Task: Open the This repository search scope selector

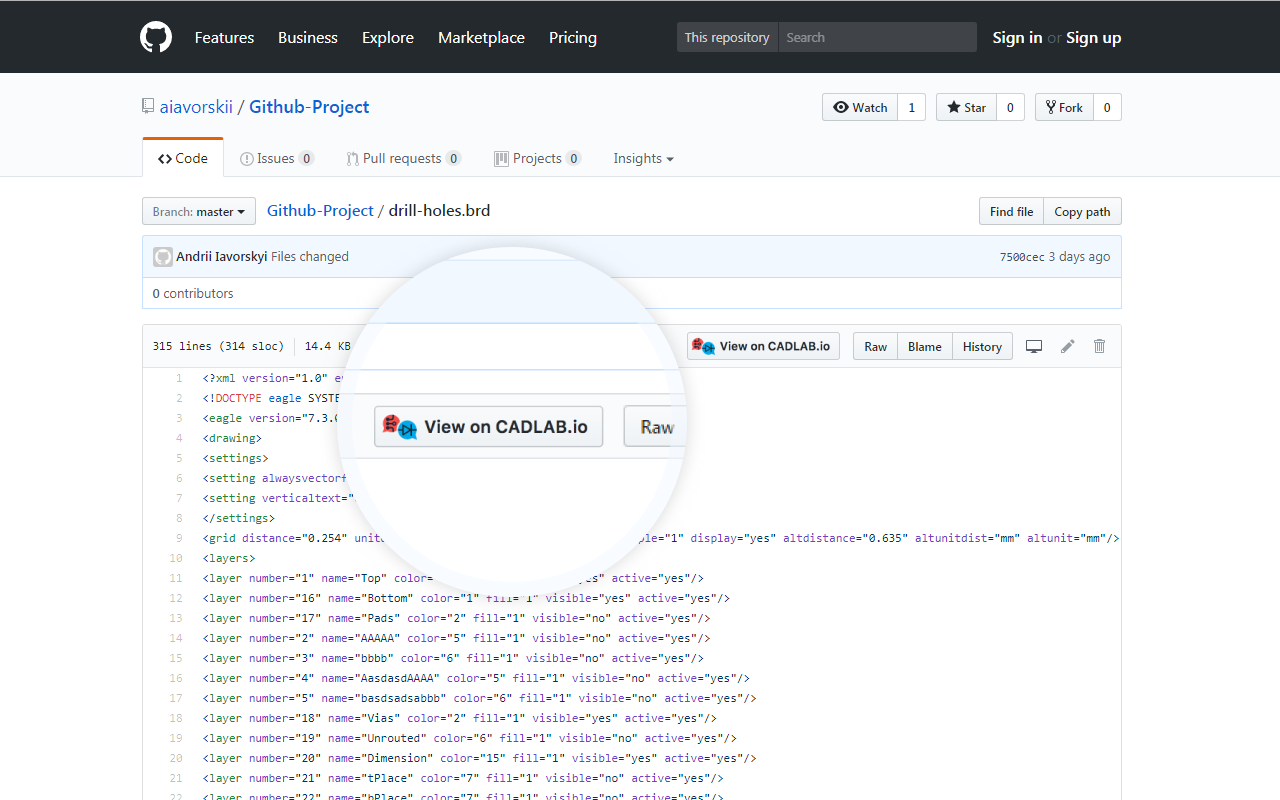Action: [x=726, y=36]
